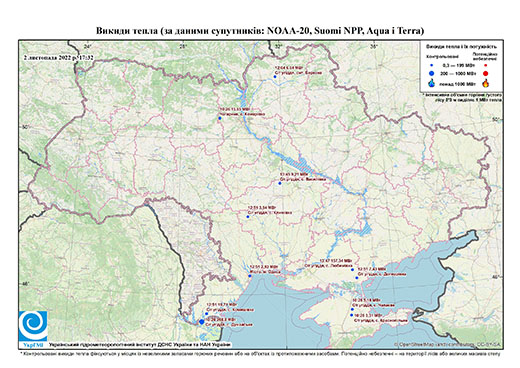Click the legend heading text
520x368 pixels.
[461, 47]
